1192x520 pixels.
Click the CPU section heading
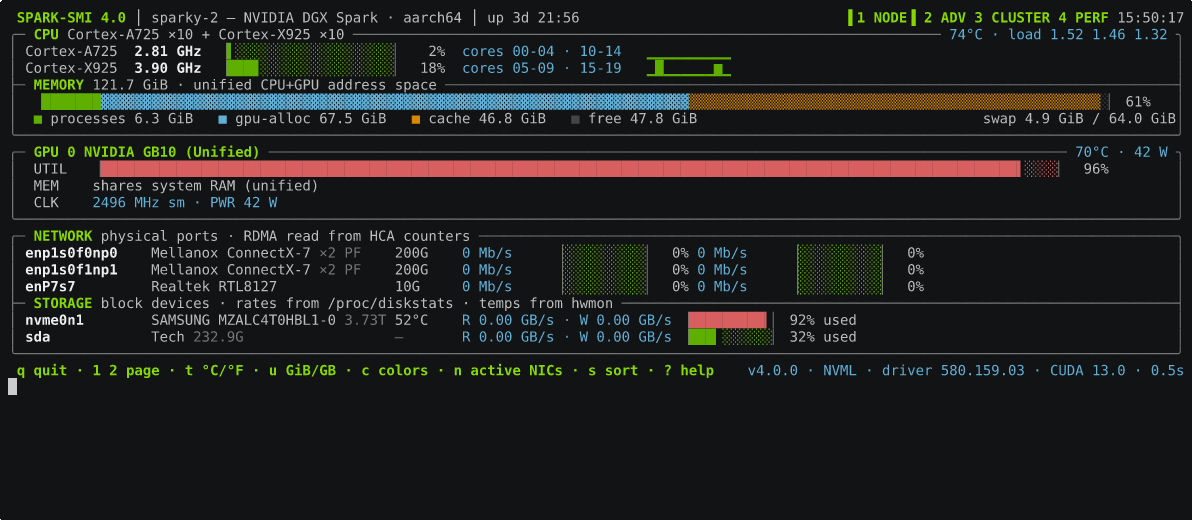tap(46, 34)
